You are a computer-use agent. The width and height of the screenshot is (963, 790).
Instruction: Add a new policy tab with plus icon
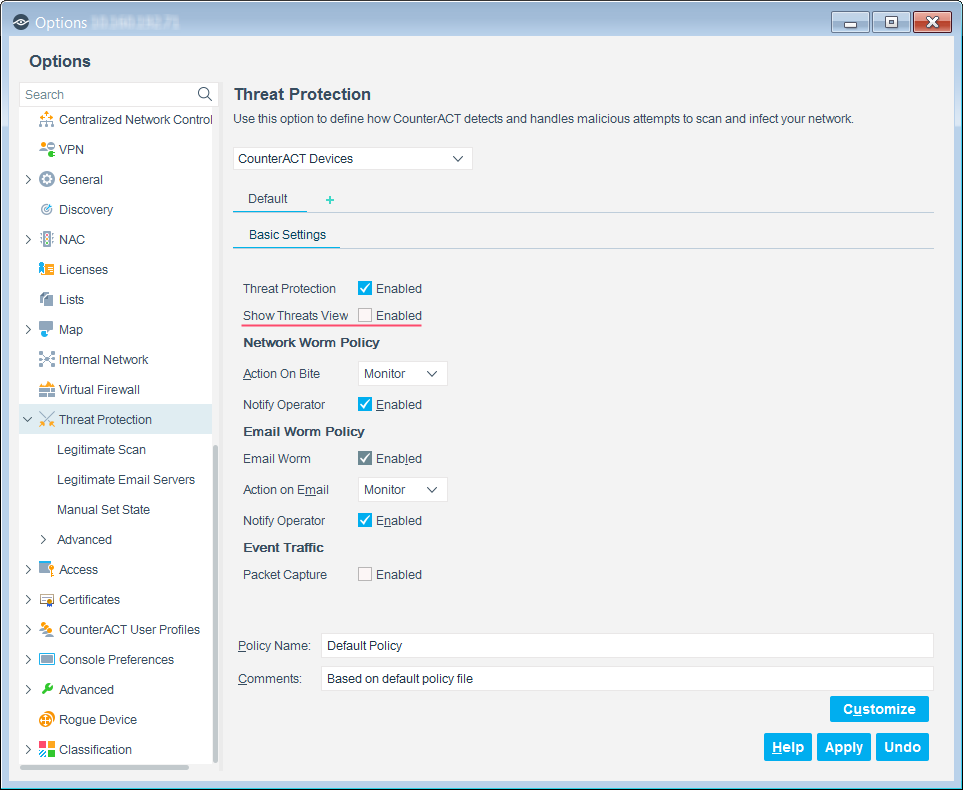(330, 200)
